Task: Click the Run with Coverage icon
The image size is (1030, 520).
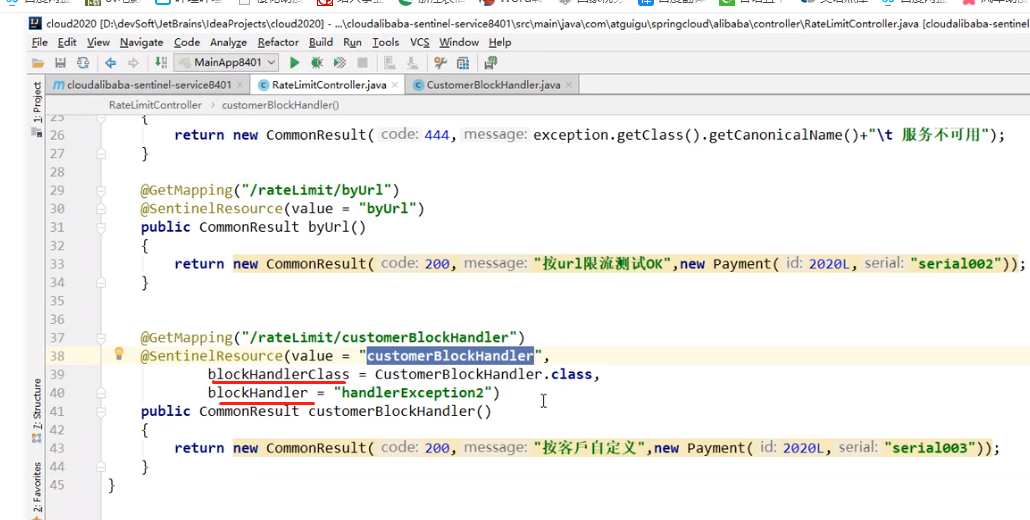Action: [x=340, y=63]
